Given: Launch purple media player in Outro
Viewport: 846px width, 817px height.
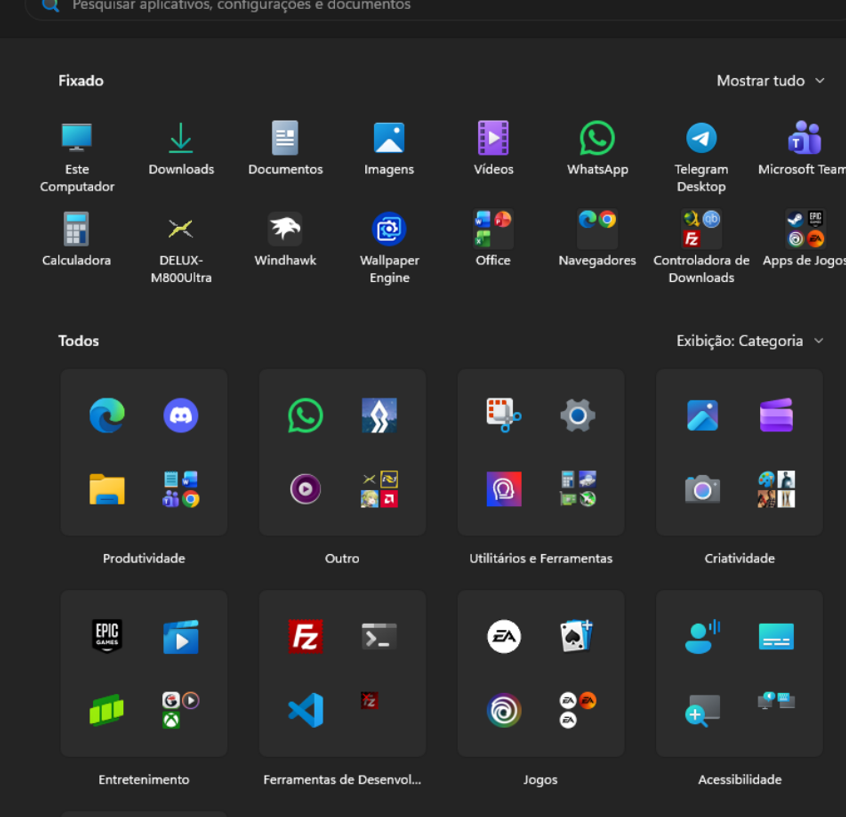Looking at the screenshot, I should coord(305,489).
